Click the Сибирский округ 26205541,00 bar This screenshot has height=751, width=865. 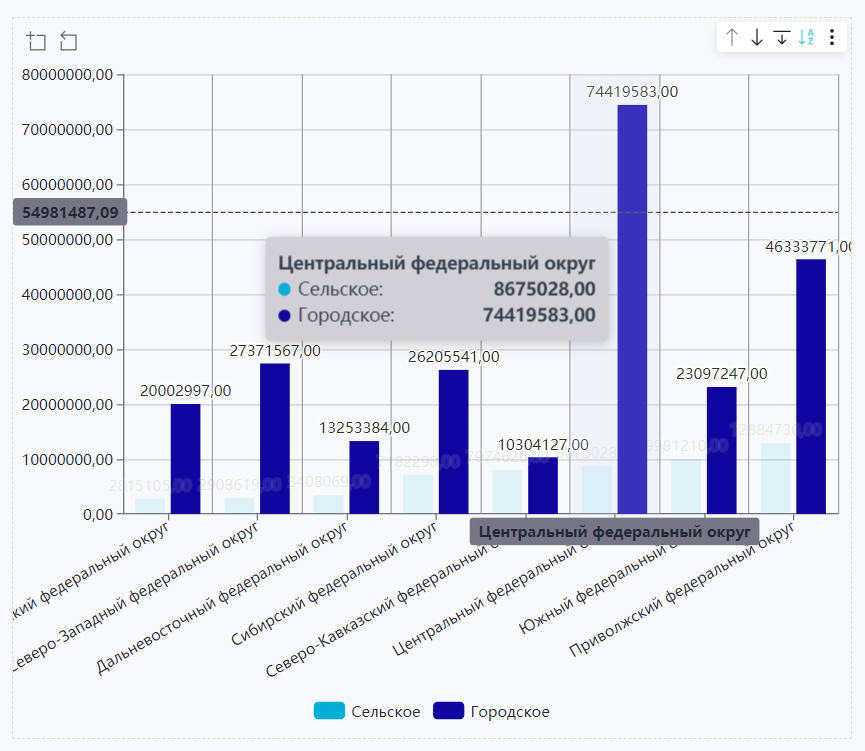coord(453,441)
